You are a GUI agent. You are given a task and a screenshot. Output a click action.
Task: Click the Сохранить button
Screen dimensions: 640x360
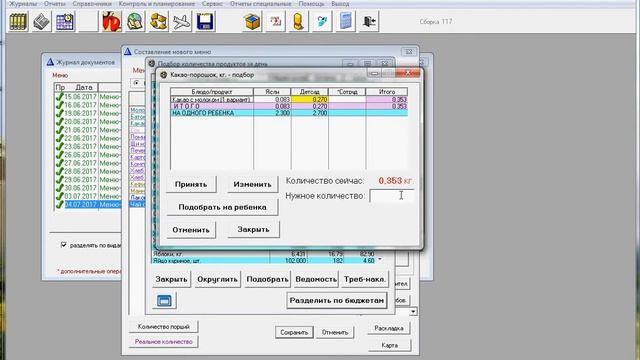(x=294, y=332)
